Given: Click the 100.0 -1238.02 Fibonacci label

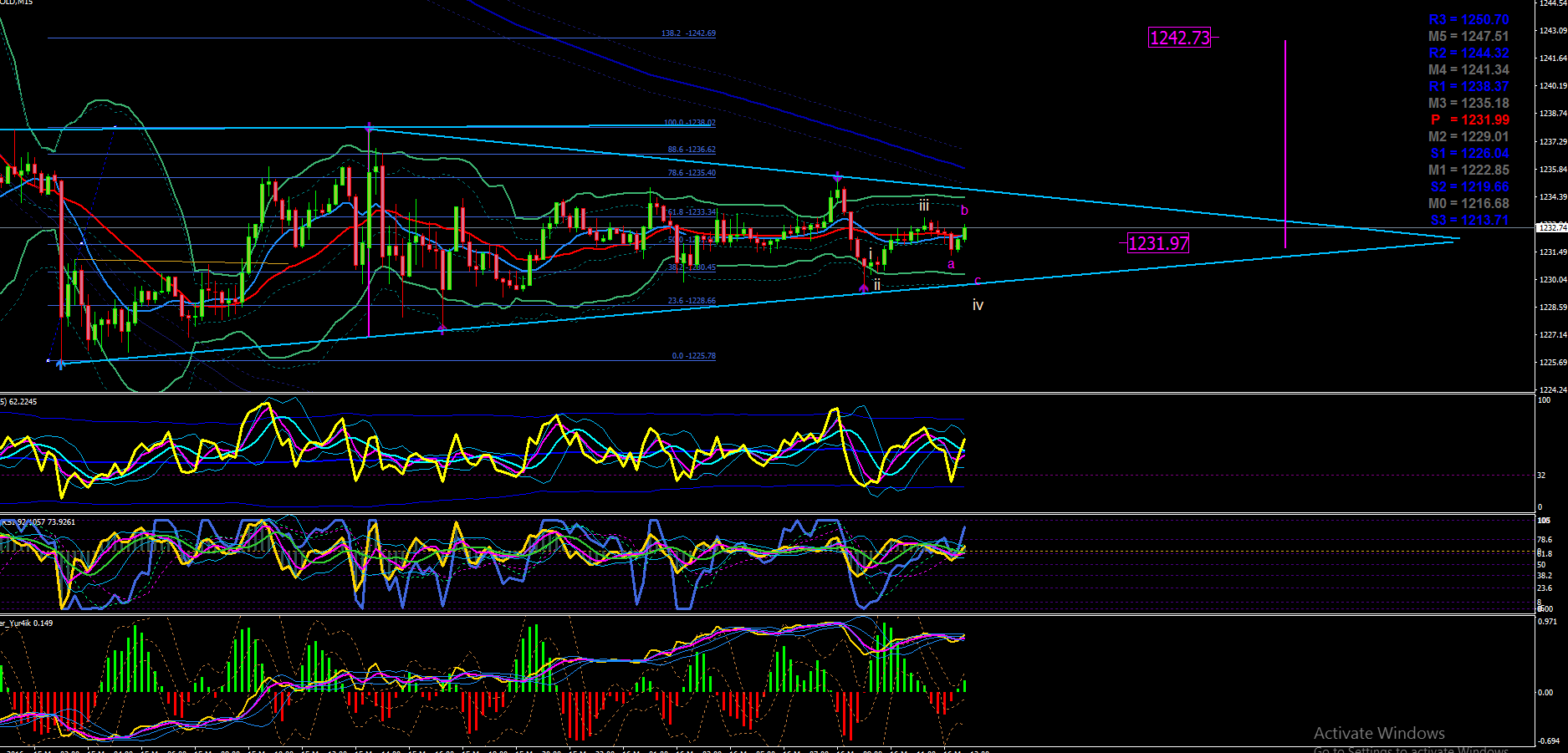Looking at the screenshot, I should click(690, 123).
